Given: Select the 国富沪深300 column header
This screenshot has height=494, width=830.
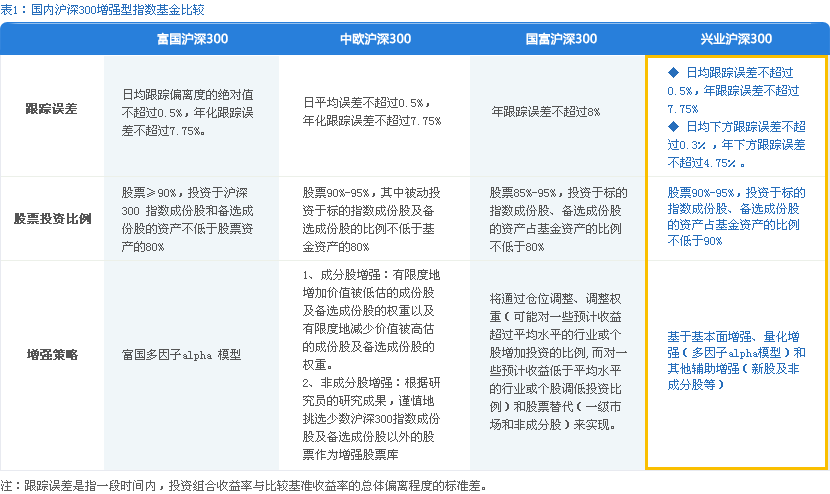Looking at the screenshot, I should coord(561,39).
